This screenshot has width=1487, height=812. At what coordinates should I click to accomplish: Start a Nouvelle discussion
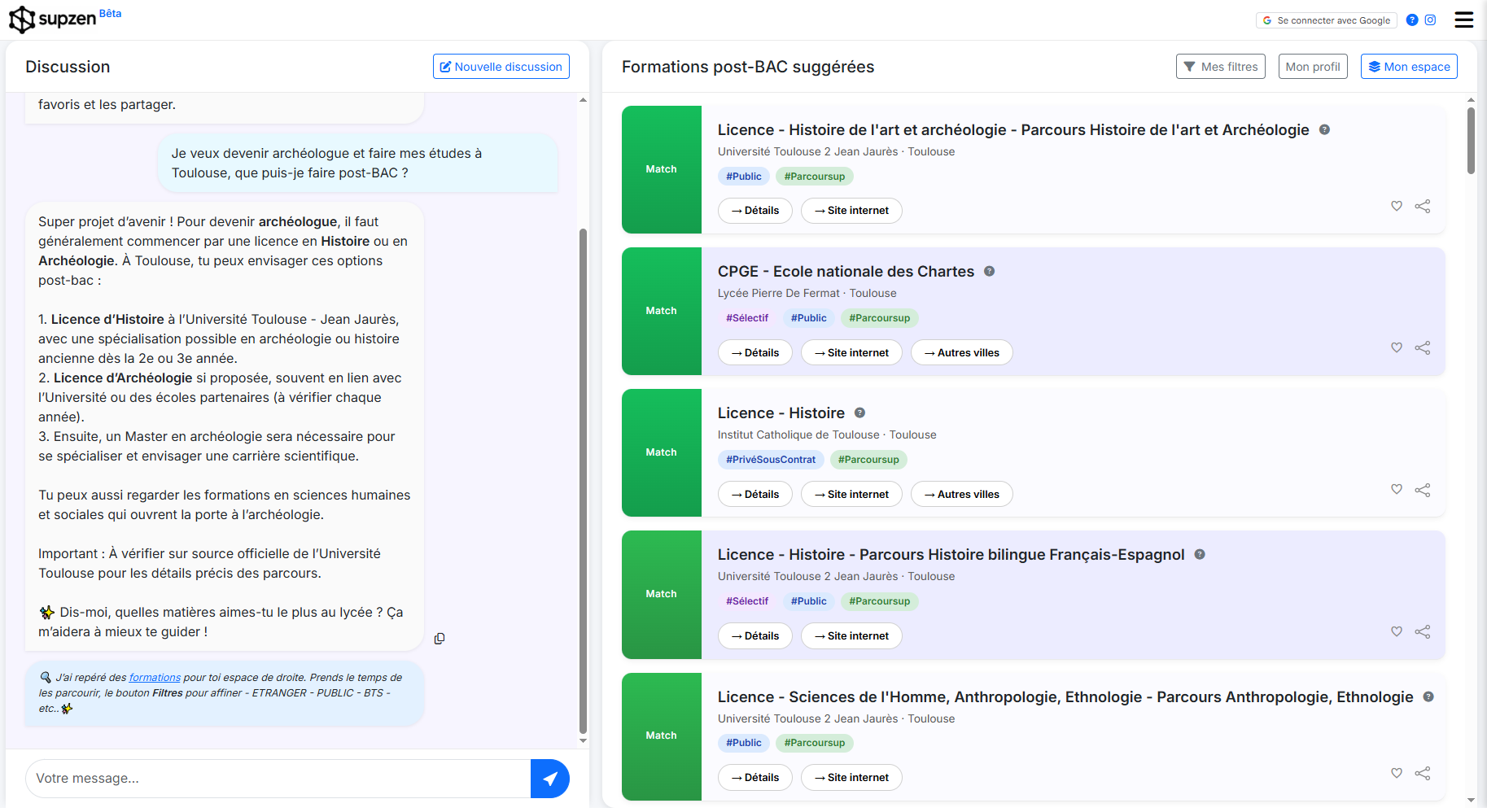[501, 67]
